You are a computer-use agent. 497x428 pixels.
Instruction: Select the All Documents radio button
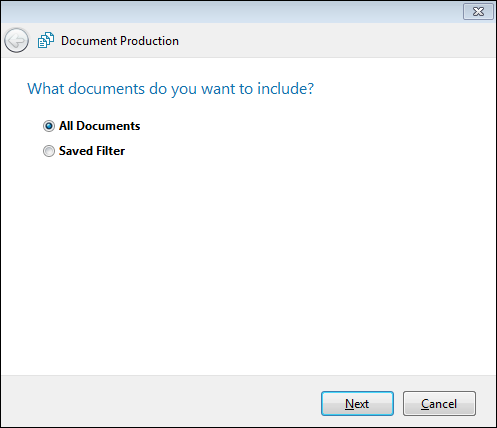(x=49, y=126)
